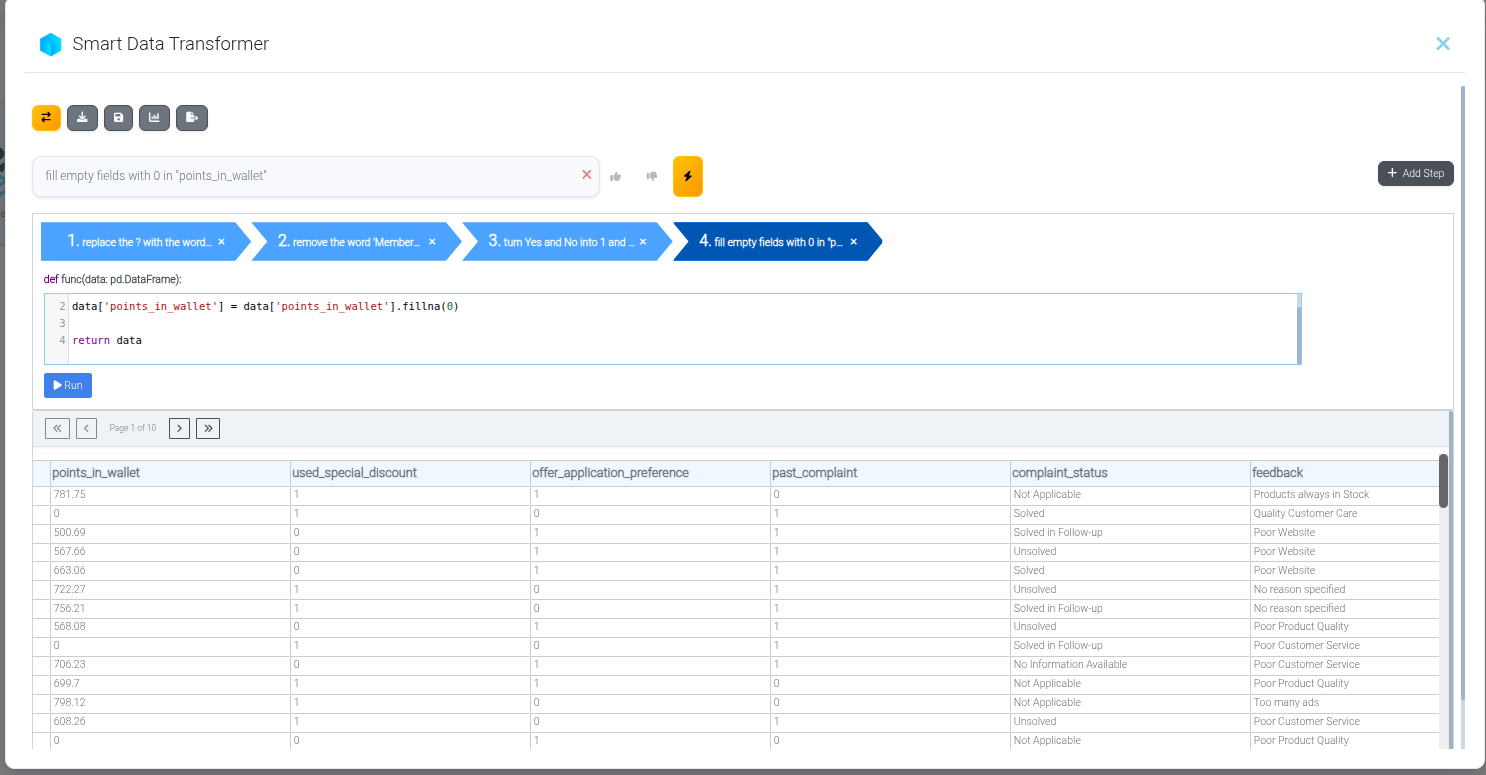The image size is (1486, 775).
Task: Click the save floppy disk icon
Action: point(118,118)
